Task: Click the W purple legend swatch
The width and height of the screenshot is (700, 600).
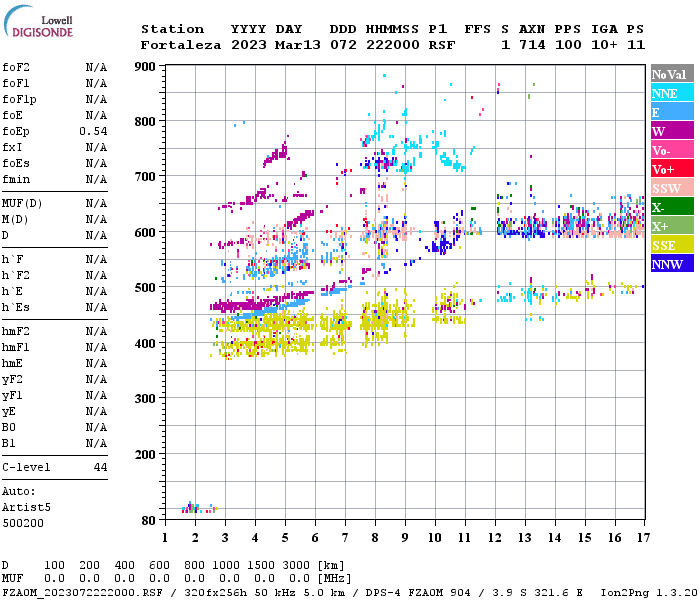Action: (x=672, y=131)
